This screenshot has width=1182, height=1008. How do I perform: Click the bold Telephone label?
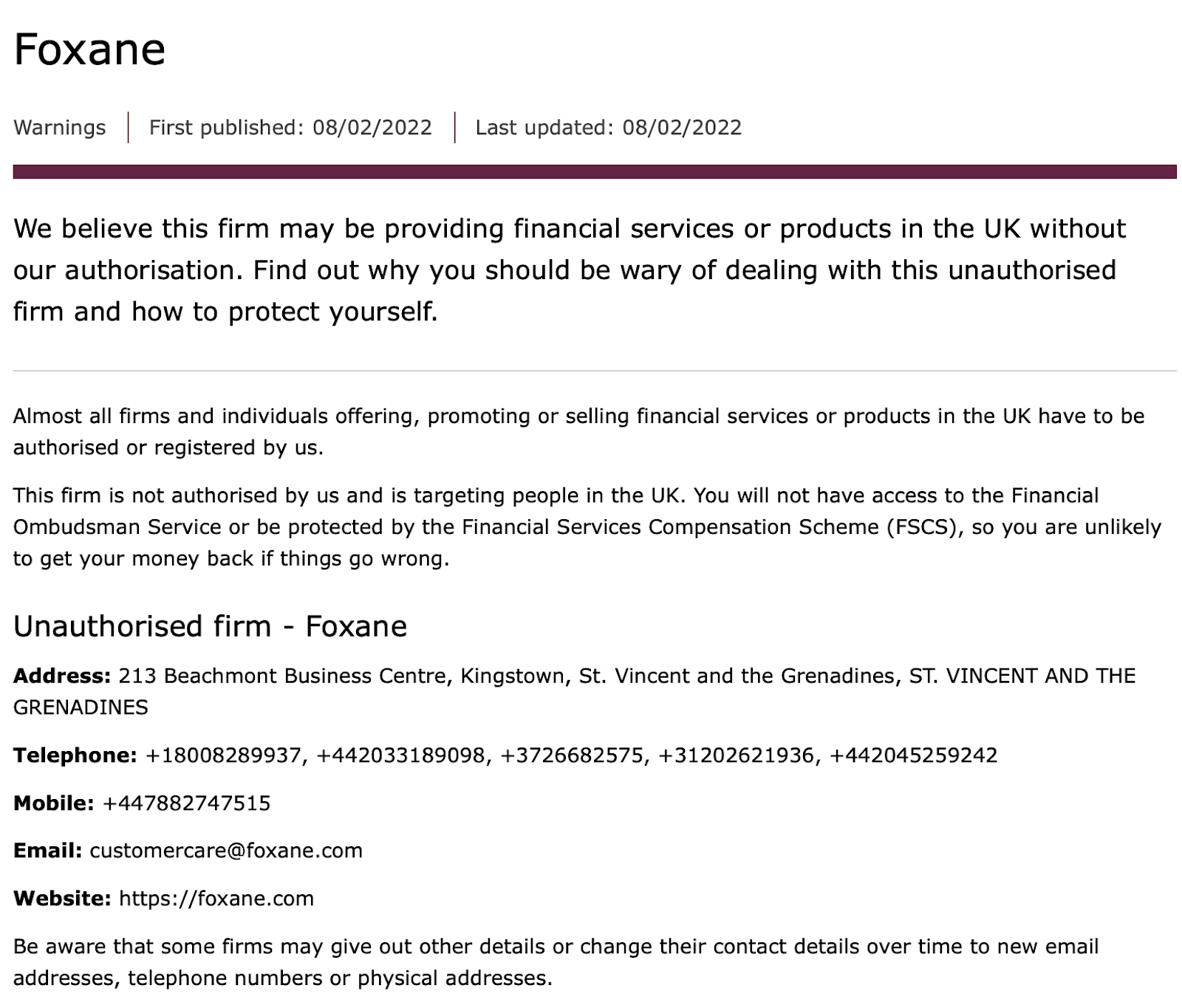[75, 755]
